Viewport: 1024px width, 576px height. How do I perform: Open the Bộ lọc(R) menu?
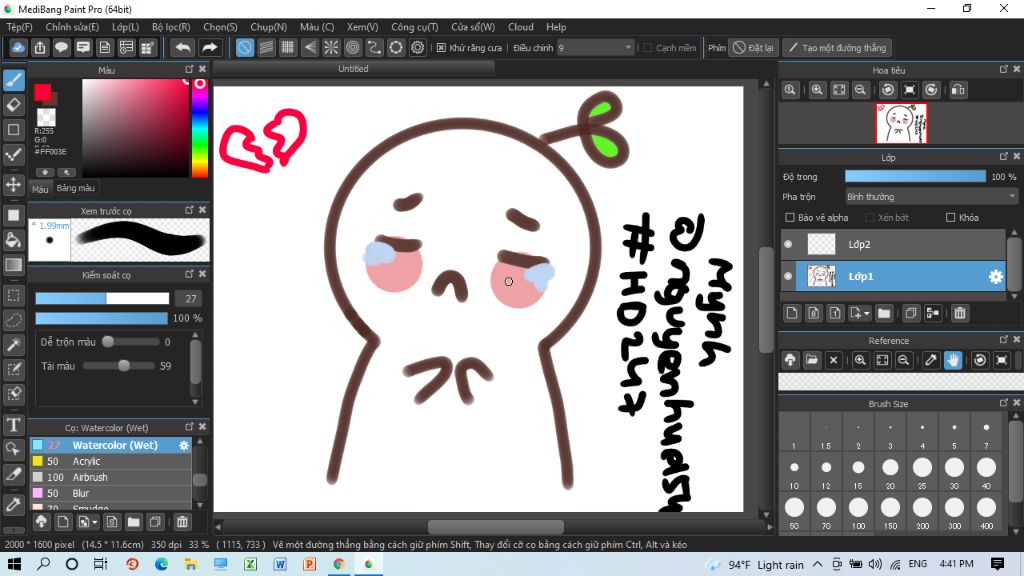pos(171,27)
